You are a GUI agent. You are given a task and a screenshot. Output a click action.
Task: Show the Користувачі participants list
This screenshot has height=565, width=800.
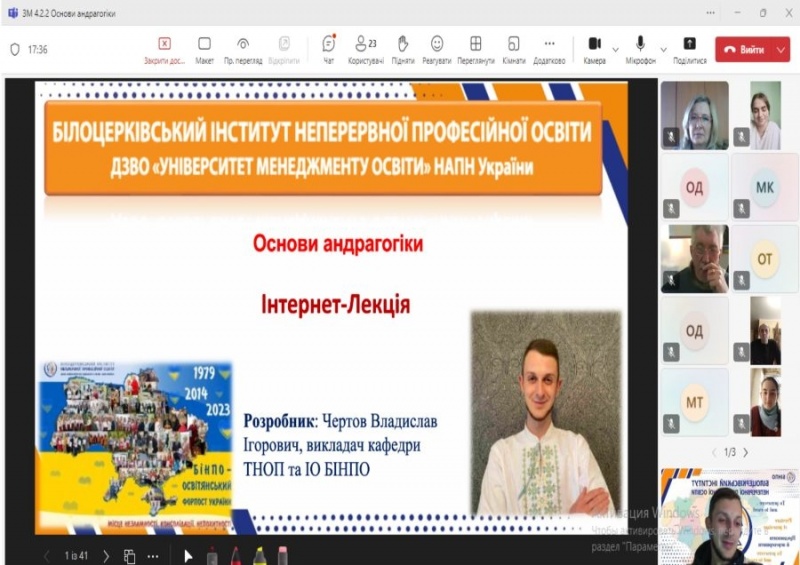click(x=362, y=44)
